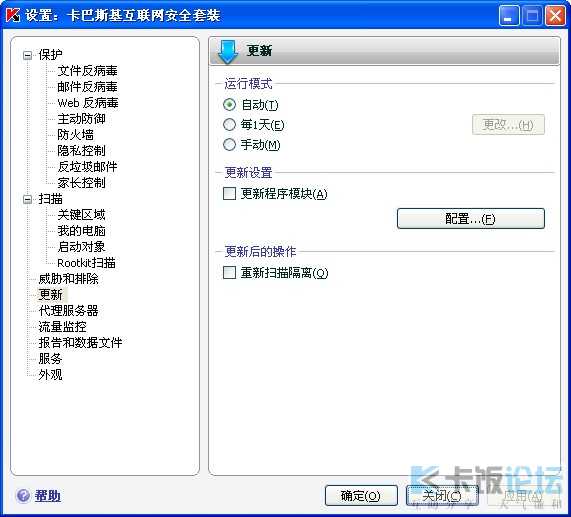Screen dimensions: 571x517
Task: Select the 保护 category label
Action: [x=50, y=55]
